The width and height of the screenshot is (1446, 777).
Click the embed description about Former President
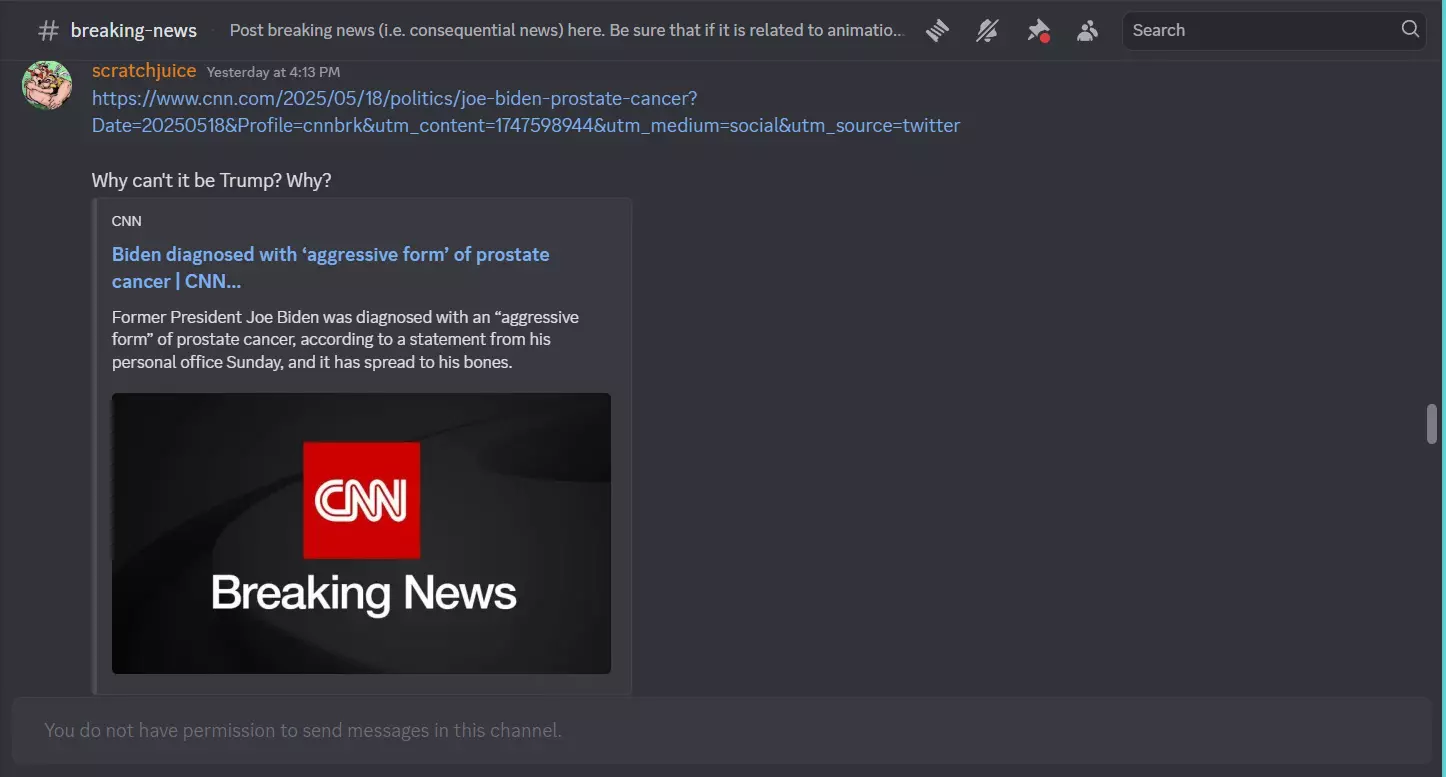pos(346,339)
